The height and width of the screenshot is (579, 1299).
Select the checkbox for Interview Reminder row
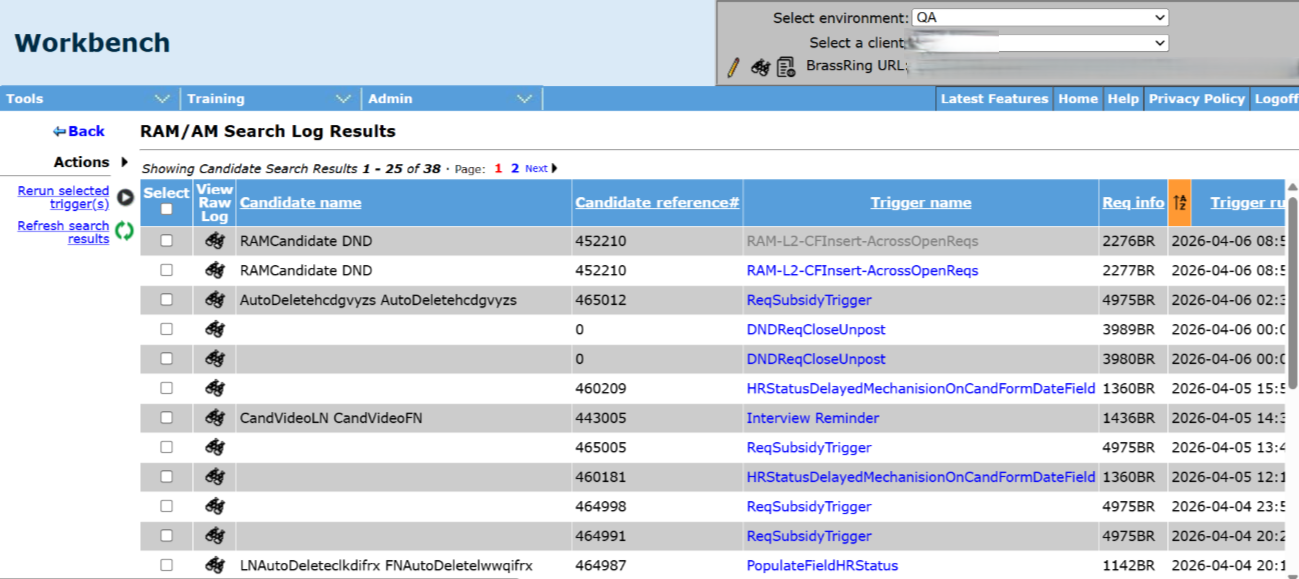pos(166,418)
